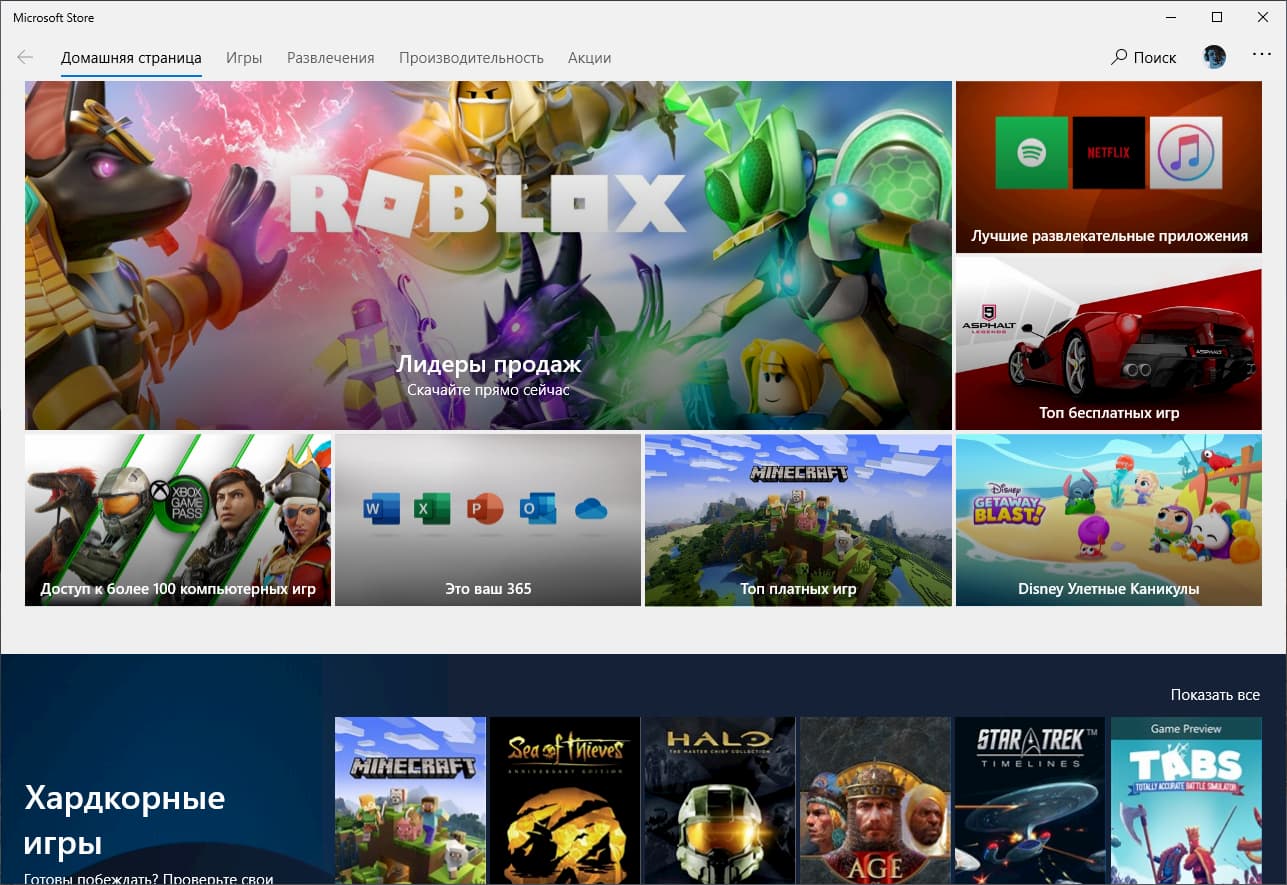Image resolution: width=1287 pixels, height=885 pixels.
Task: Open Поиск search
Action: coord(1144,58)
